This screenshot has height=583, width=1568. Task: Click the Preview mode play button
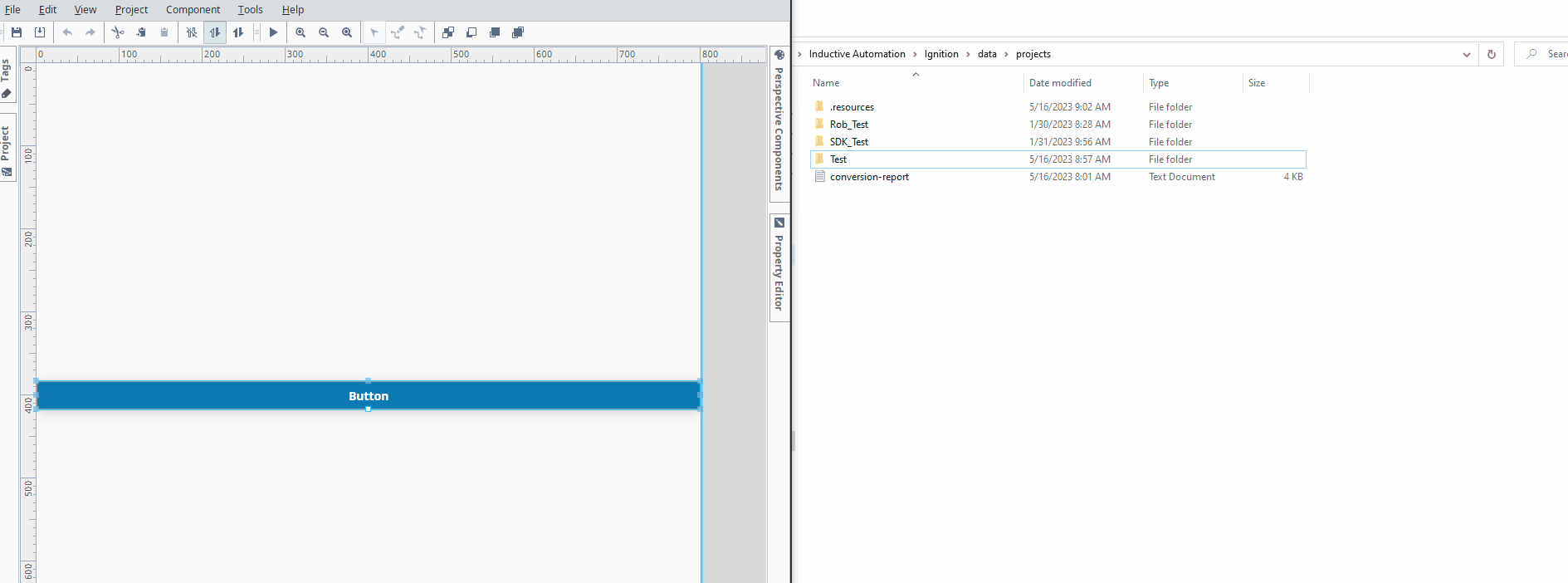273,32
